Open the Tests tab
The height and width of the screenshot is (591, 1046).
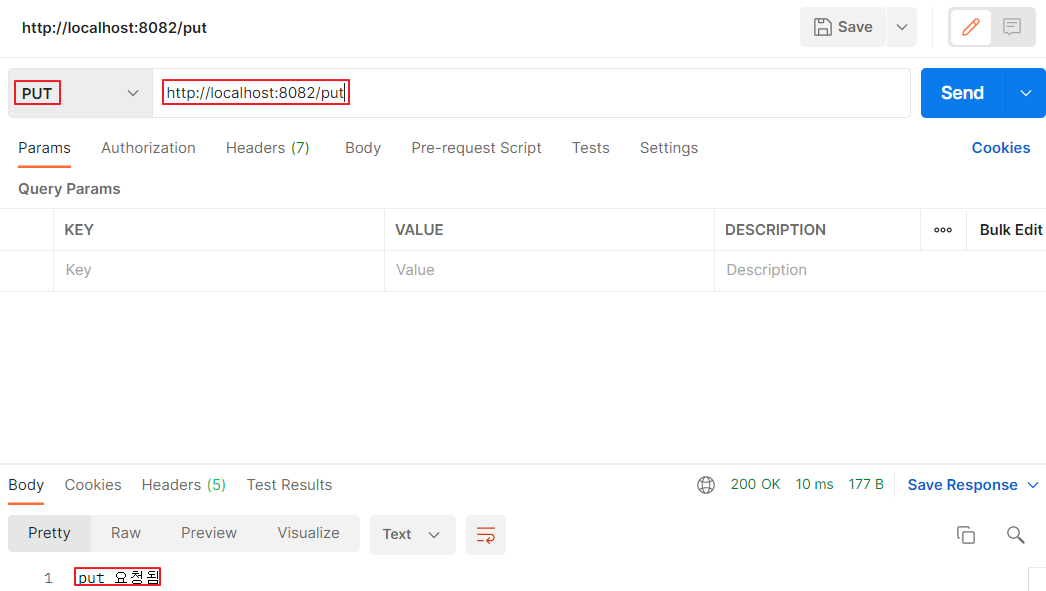click(x=590, y=148)
